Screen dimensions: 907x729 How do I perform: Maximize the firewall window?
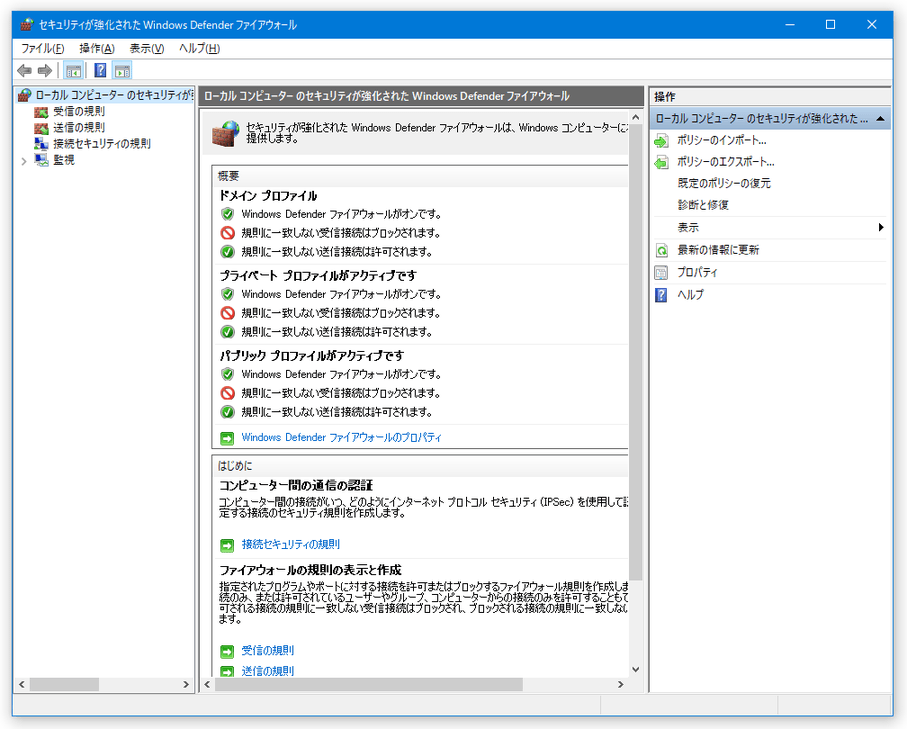(830, 24)
